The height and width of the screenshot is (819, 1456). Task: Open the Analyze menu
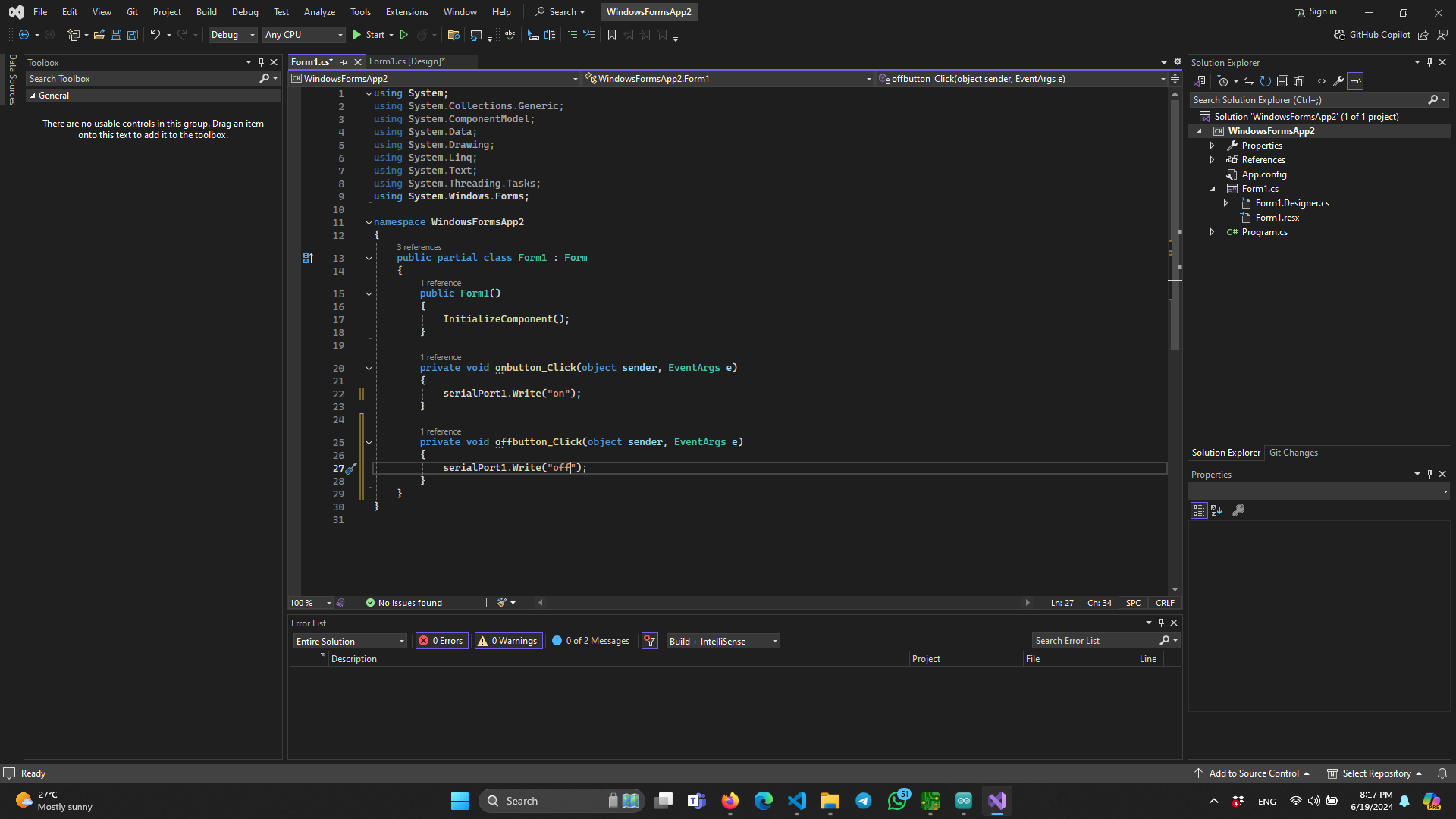[319, 12]
